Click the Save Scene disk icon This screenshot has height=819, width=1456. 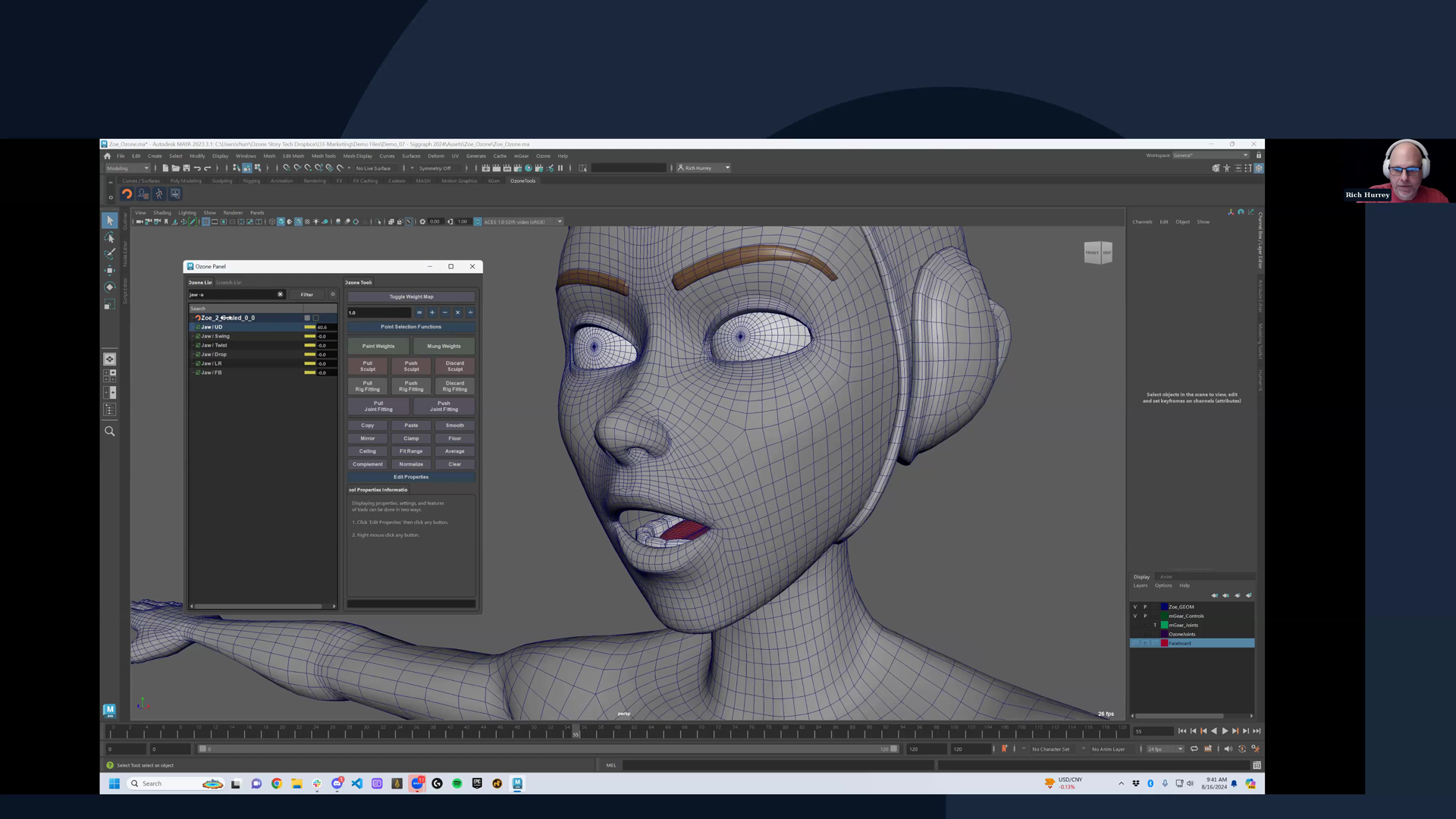click(x=186, y=168)
